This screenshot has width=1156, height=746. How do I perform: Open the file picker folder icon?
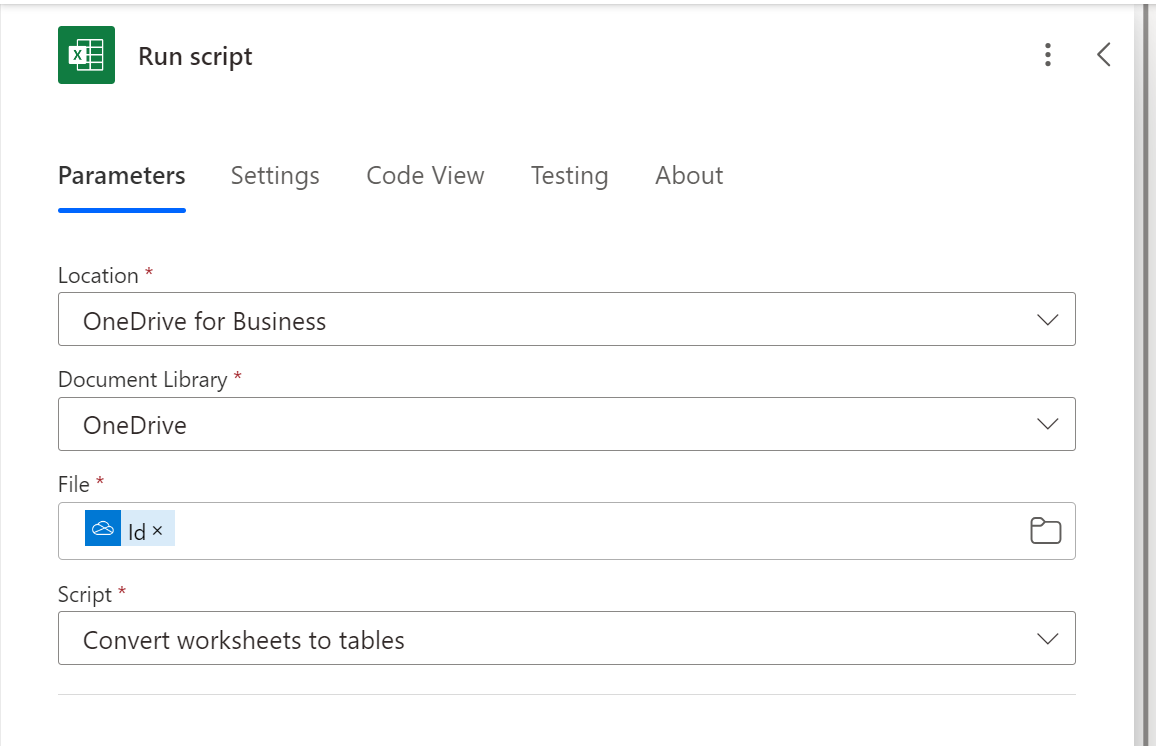(1045, 531)
